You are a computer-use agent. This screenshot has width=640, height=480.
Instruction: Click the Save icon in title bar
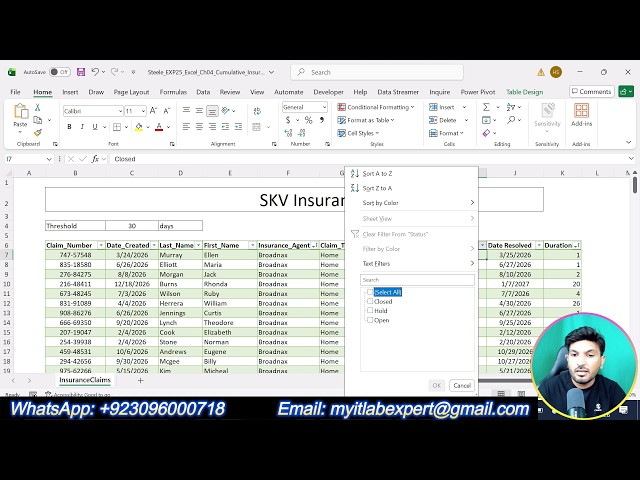[81, 72]
